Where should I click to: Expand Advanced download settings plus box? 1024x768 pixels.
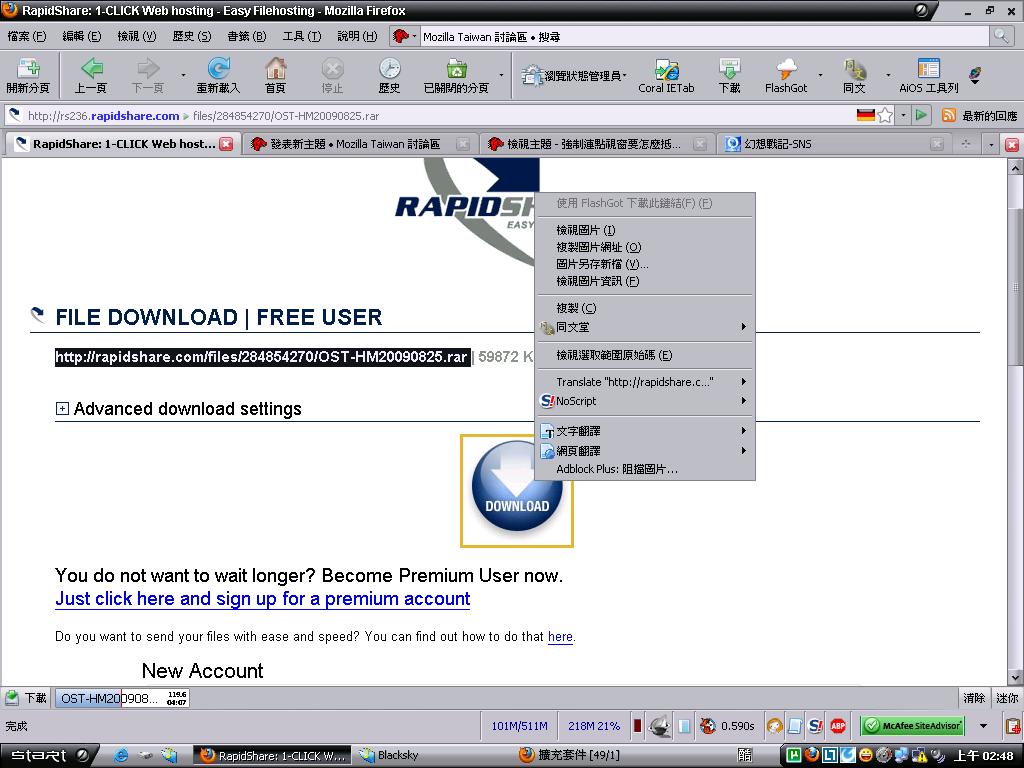tap(62, 409)
